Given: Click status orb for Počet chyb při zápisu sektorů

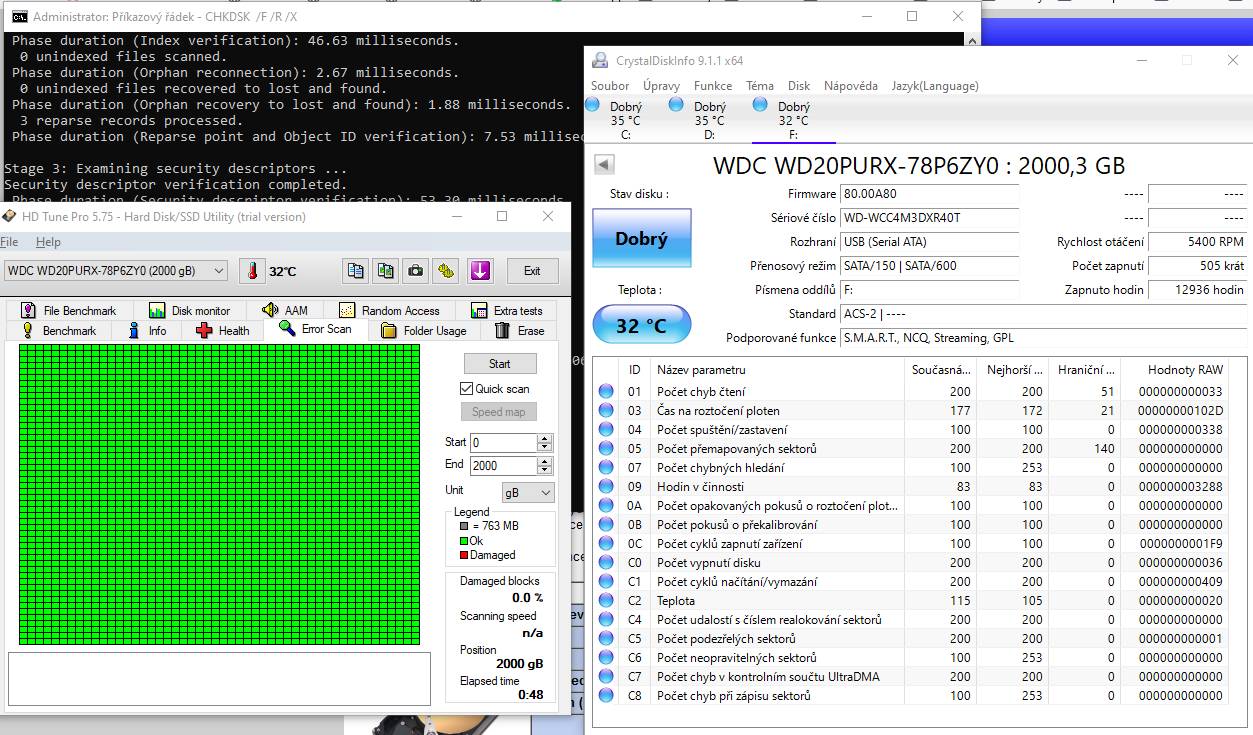Looking at the screenshot, I should pyautogui.click(x=606, y=696).
